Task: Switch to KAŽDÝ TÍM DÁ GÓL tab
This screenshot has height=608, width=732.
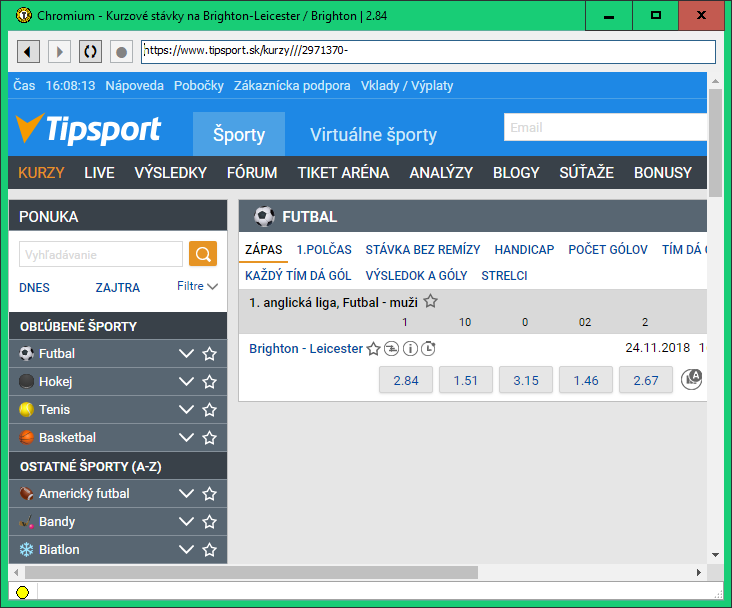Action: point(298,276)
